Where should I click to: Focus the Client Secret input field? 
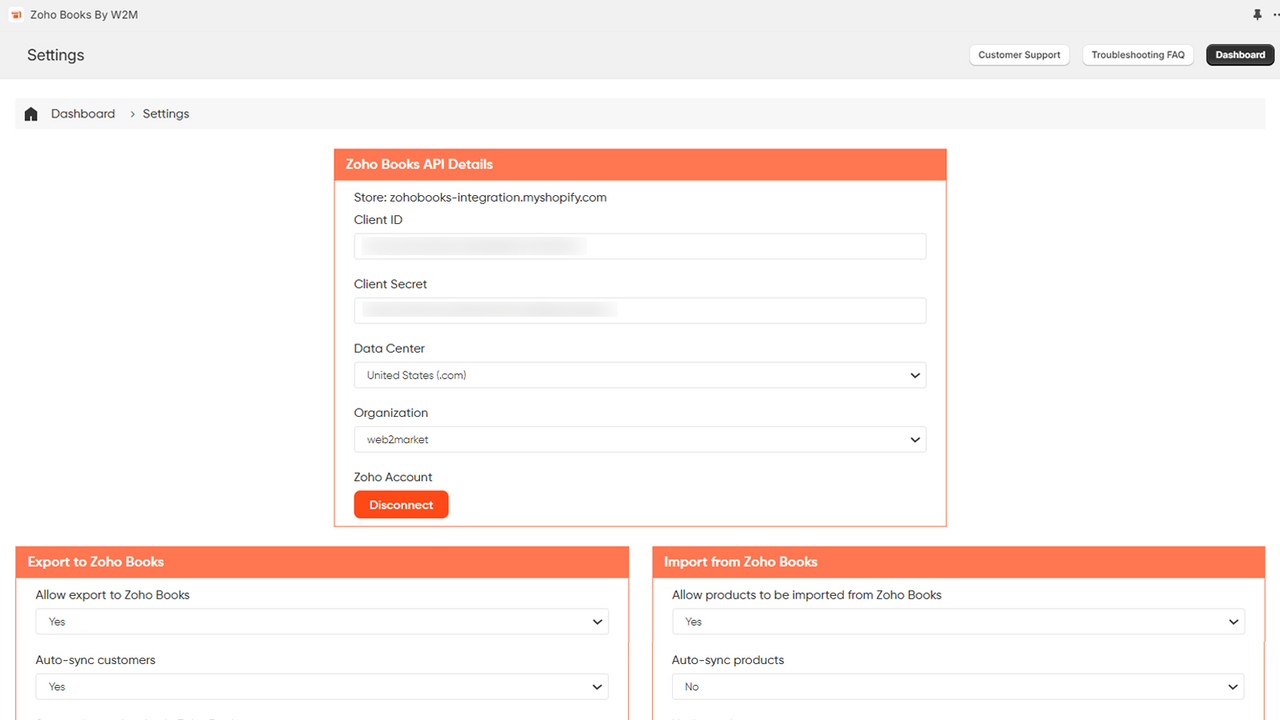pos(640,310)
